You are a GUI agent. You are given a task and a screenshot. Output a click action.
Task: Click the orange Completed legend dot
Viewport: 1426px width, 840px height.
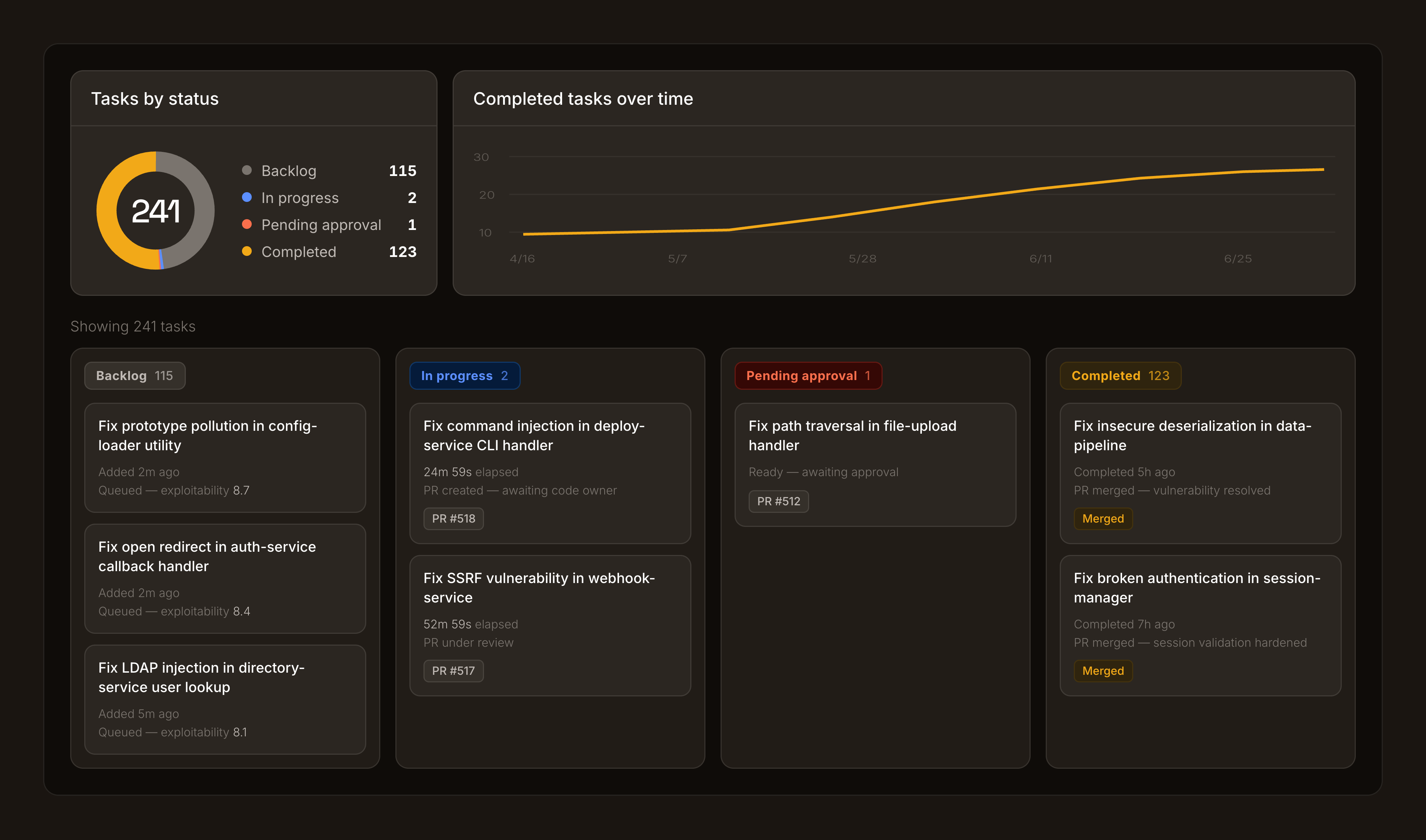pos(246,251)
